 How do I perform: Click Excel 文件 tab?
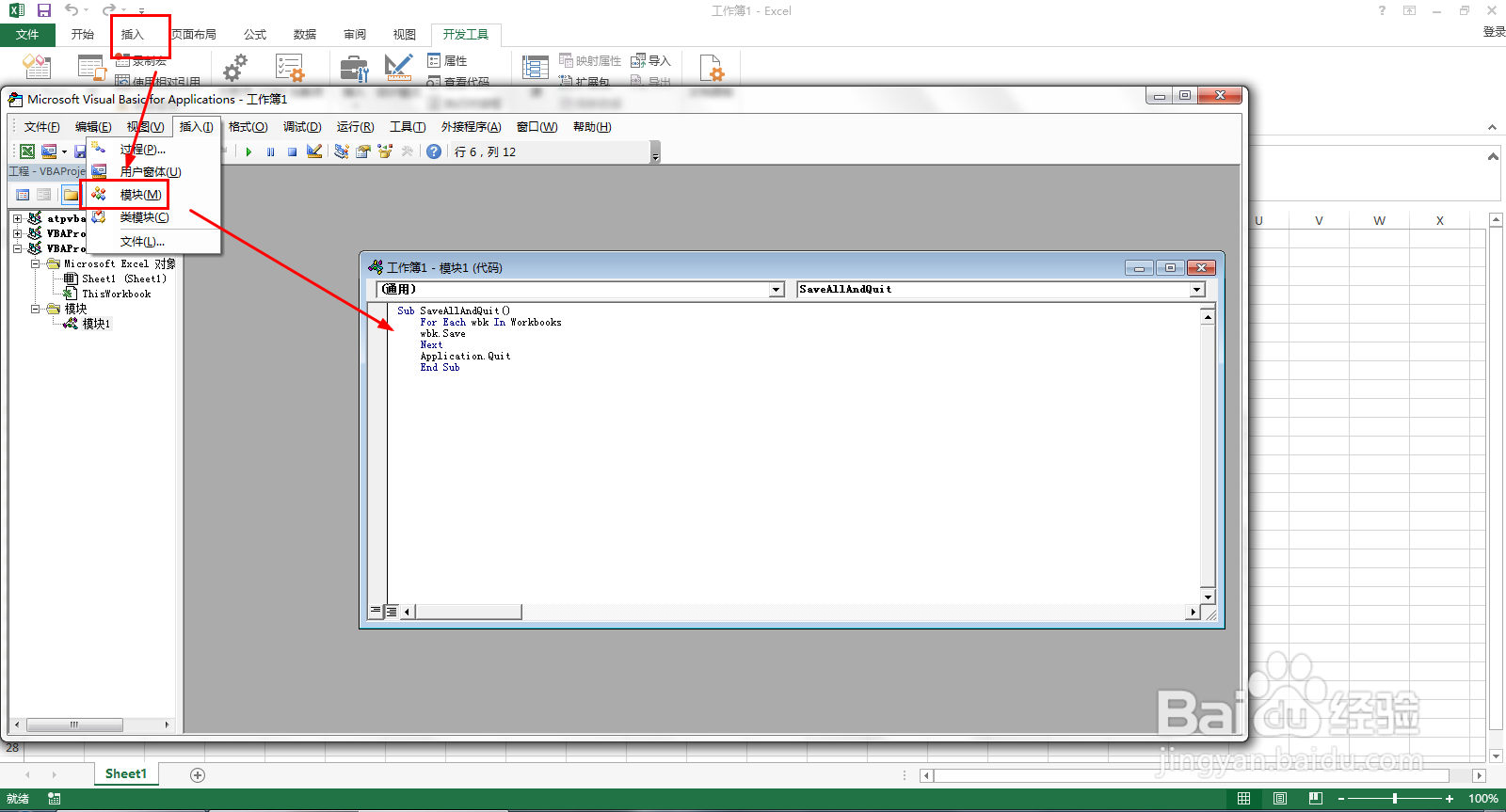point(27,35)
